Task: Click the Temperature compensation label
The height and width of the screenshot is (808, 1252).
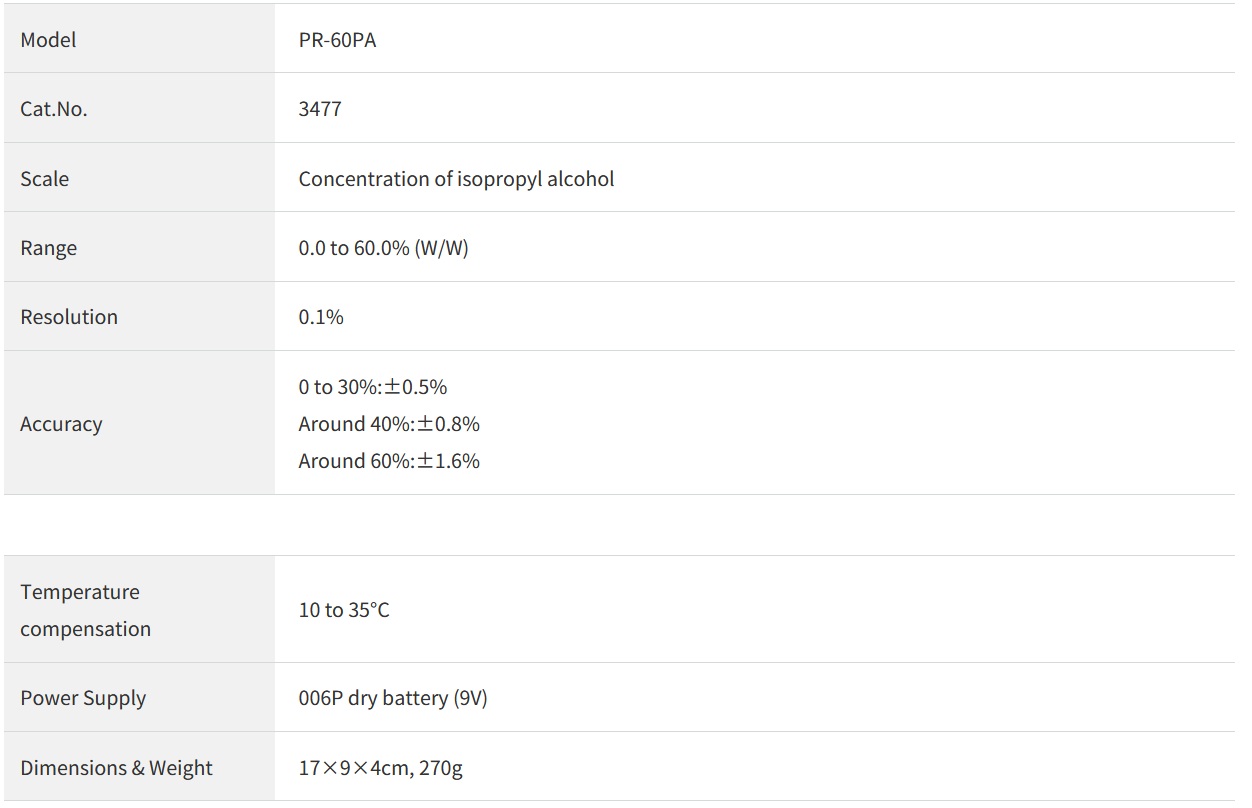Action: 85,610
